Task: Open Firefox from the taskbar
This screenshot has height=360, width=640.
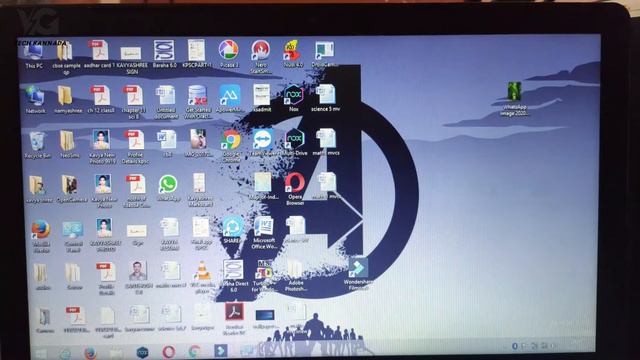Action: point(90,353)
